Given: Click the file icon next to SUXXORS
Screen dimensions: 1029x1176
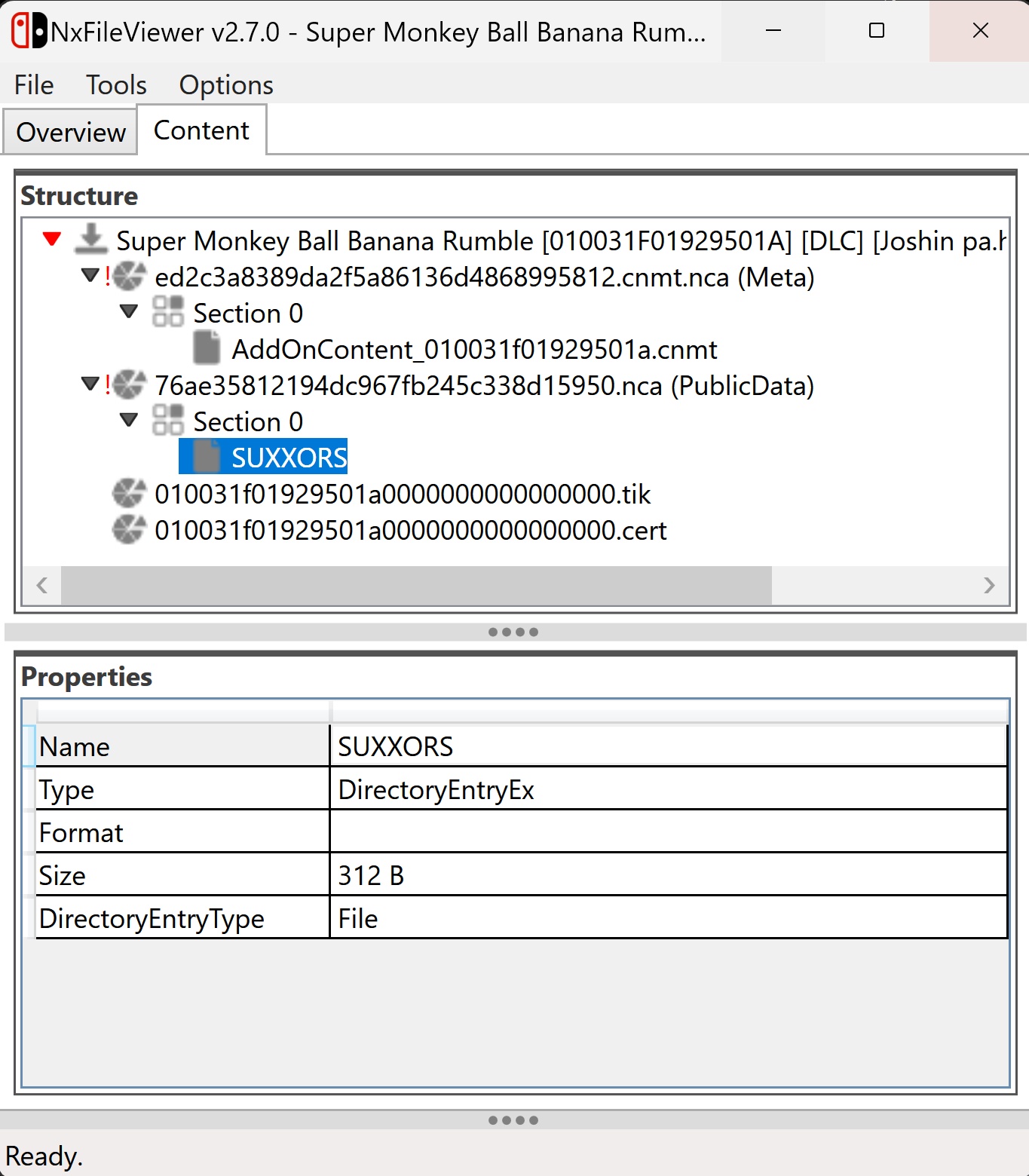Looking at the screenshot, I should pyautogui.click(x=207, y=457).
